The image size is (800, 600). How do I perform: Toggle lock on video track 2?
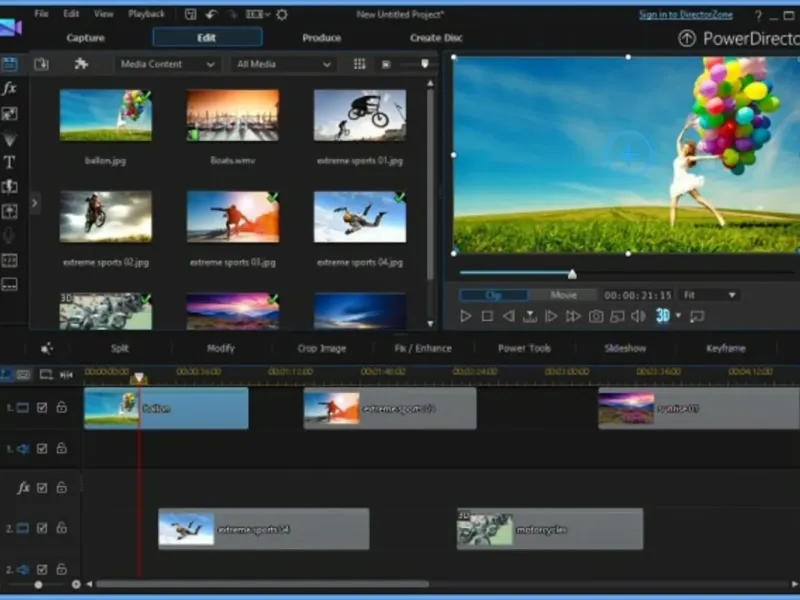61,528
